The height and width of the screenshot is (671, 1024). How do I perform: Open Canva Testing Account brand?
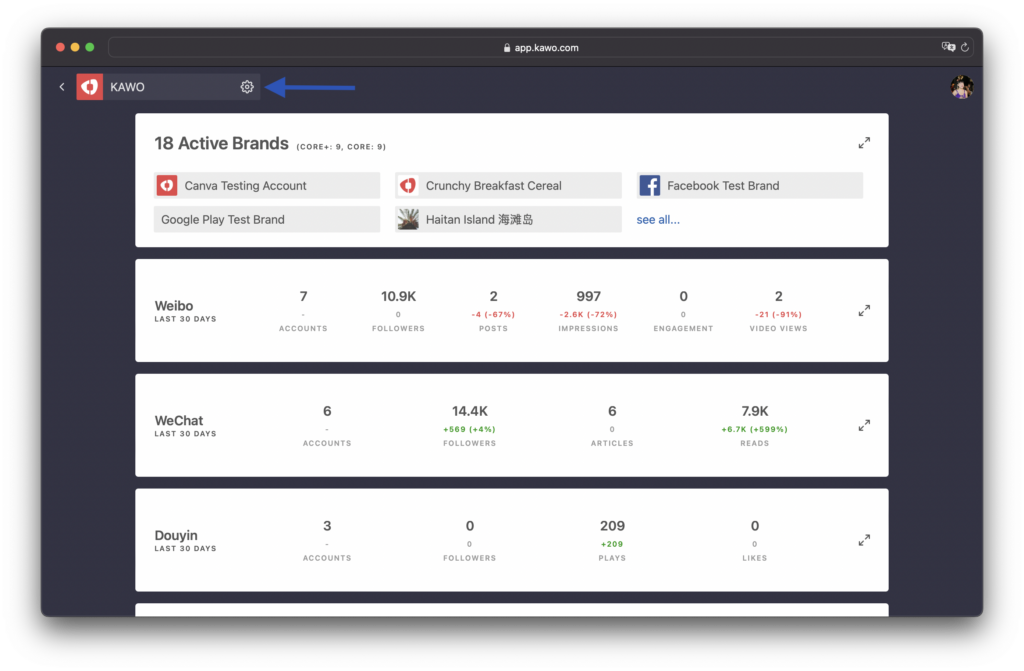(x=267, y=186)
